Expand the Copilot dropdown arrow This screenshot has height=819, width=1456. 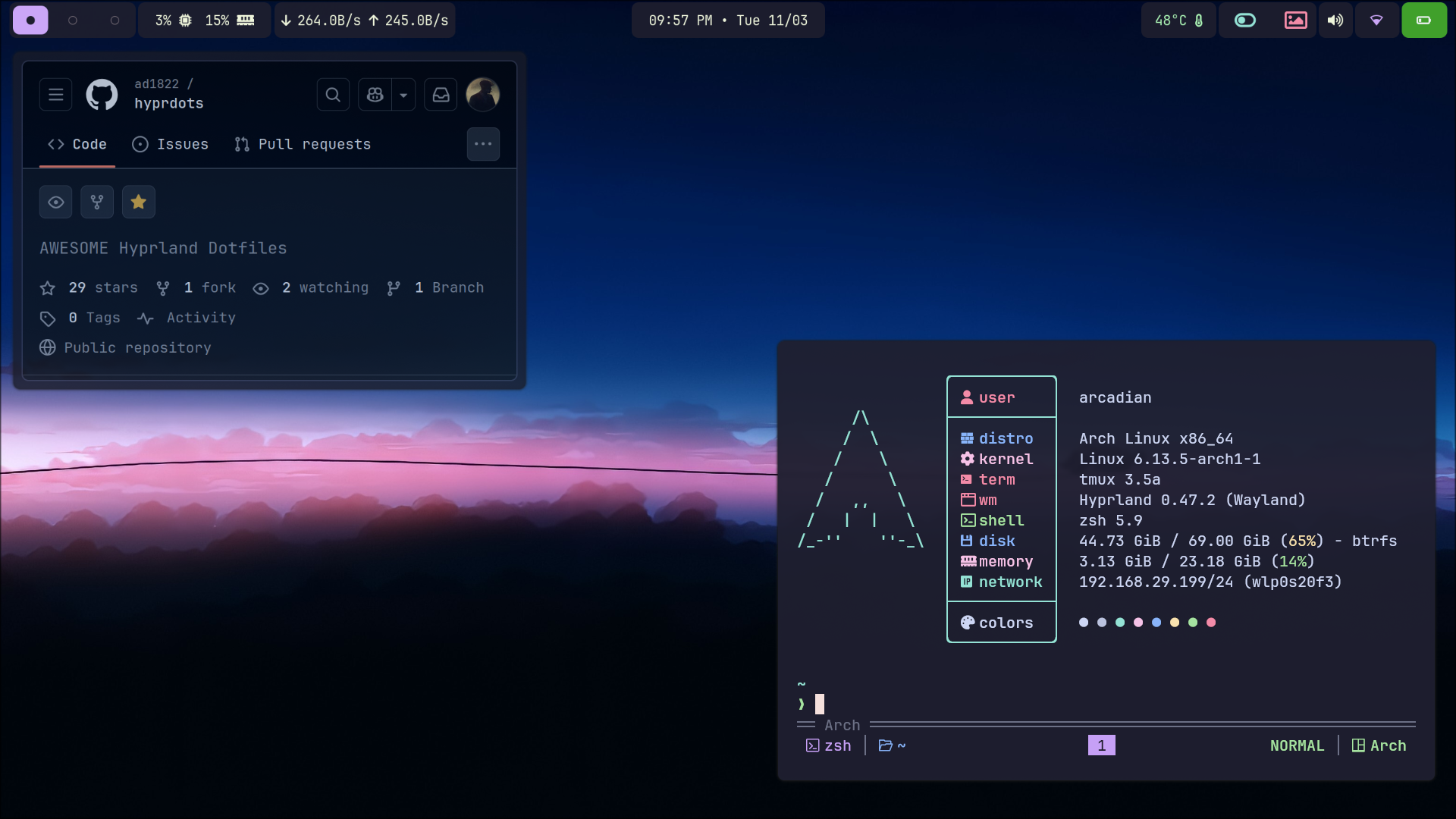coord(403,95)
